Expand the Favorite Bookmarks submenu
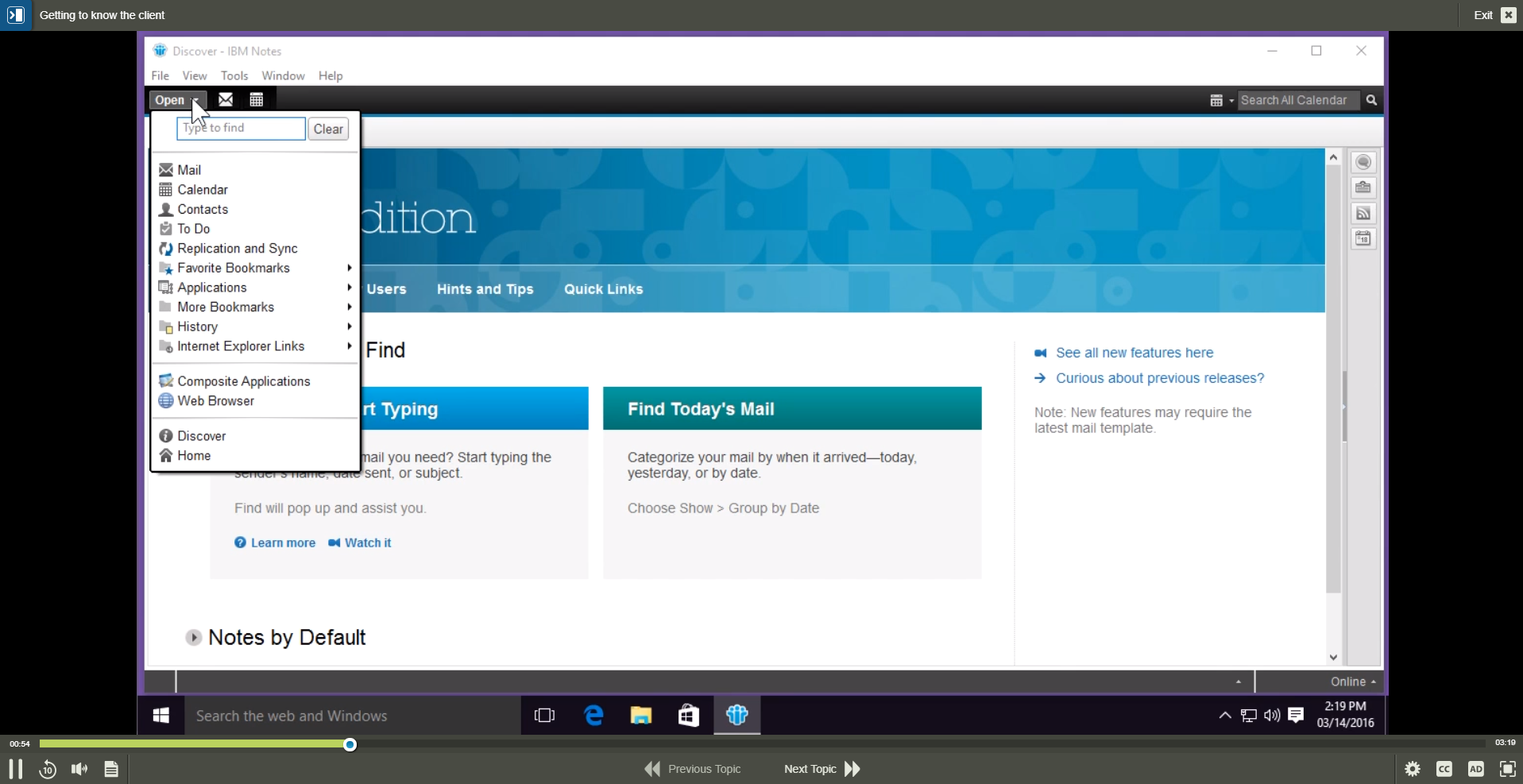This screenshot has height=784, width=1523. [232, 268]
